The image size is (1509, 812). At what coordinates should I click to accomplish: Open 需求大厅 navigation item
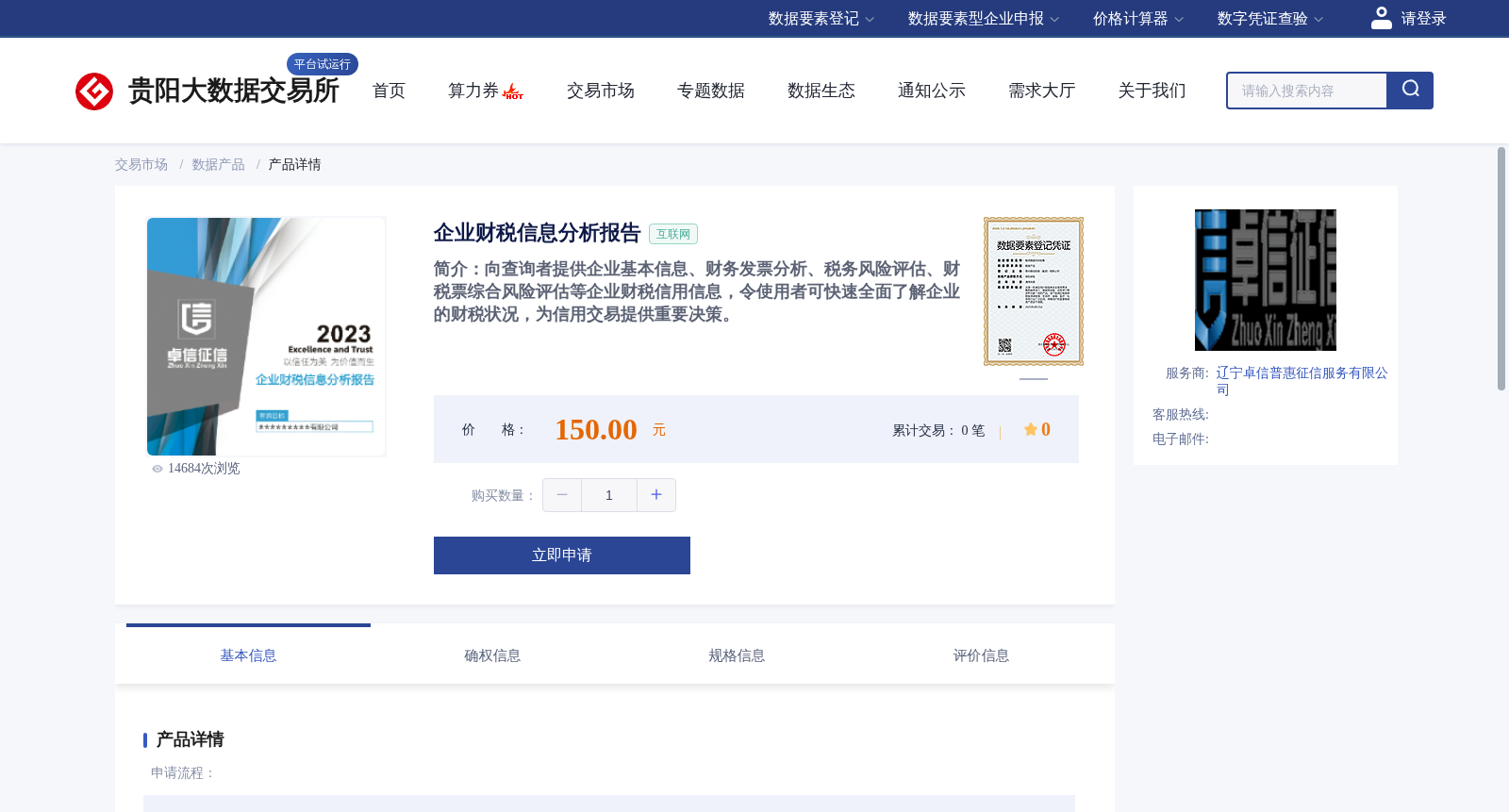pos(1041,91)
